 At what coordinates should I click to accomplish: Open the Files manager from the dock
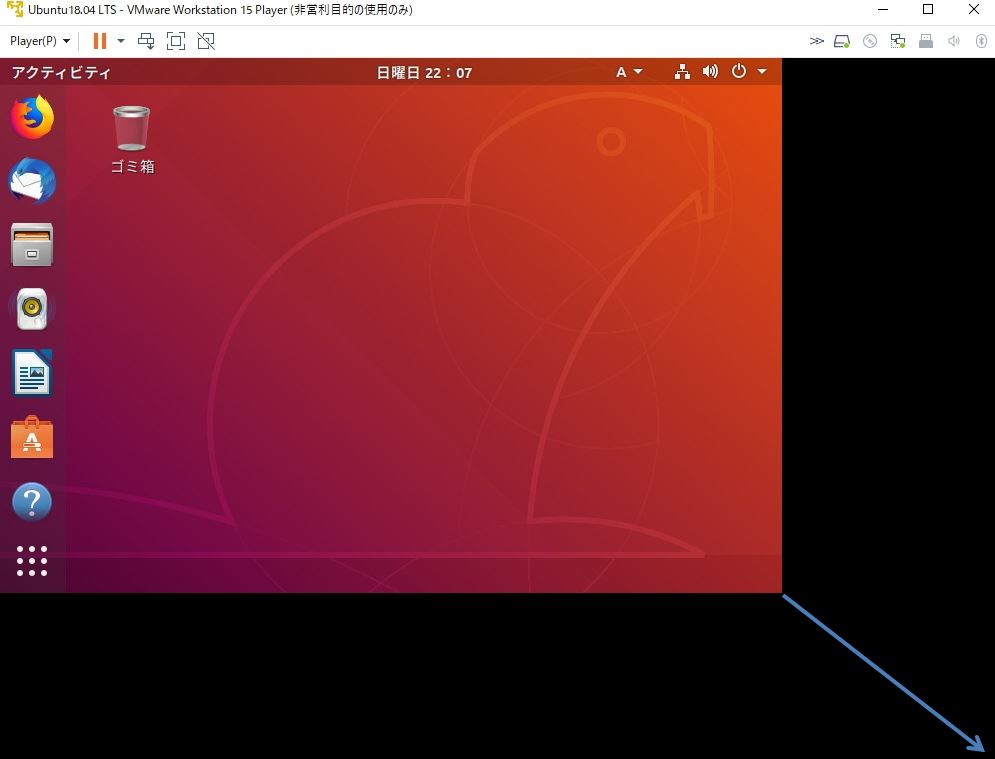[x=32, y=245]
